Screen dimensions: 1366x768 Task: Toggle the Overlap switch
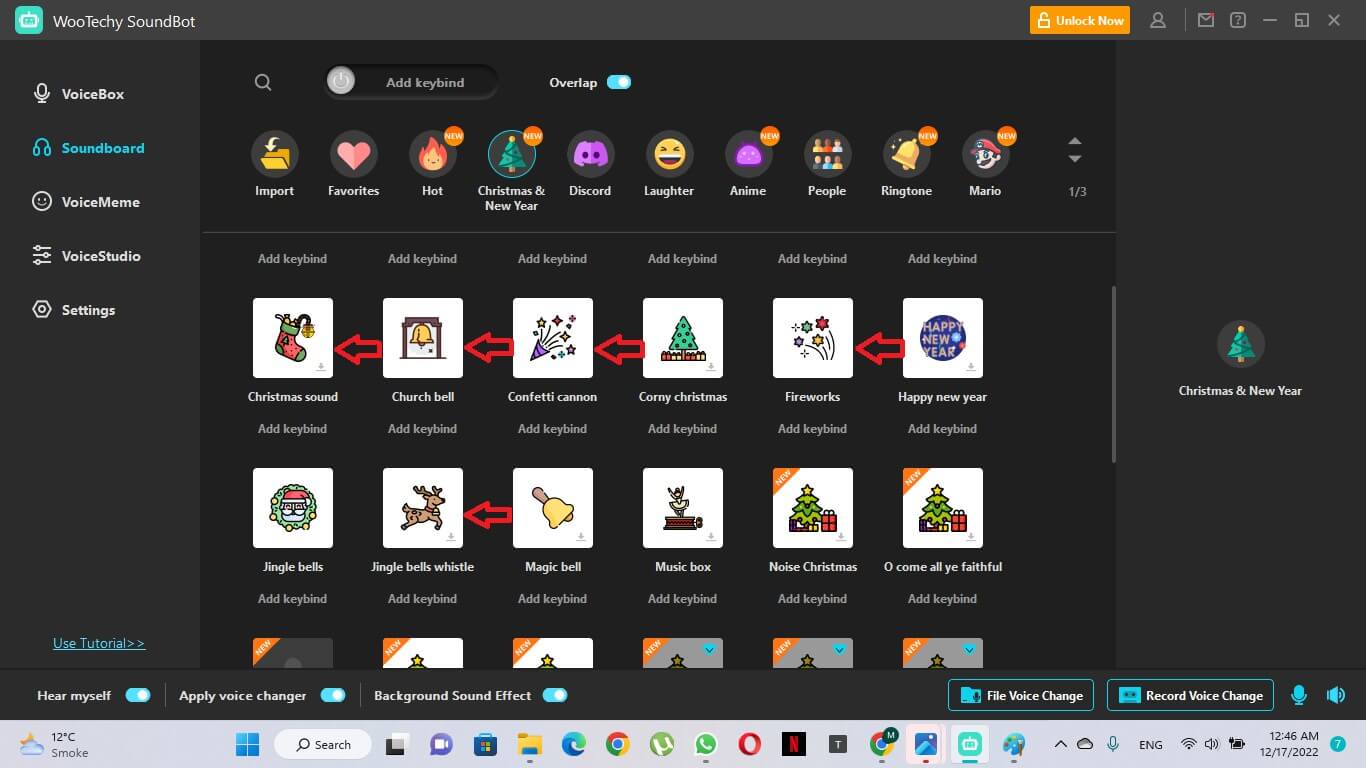(619, 83)
